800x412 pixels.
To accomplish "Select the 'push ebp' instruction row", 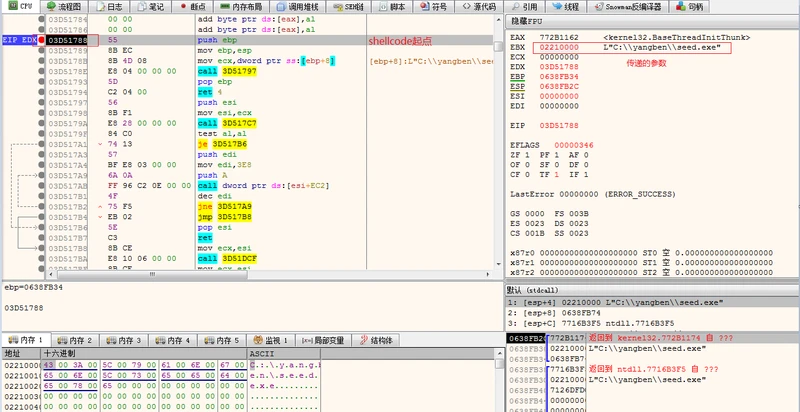I will pos(269,40).
